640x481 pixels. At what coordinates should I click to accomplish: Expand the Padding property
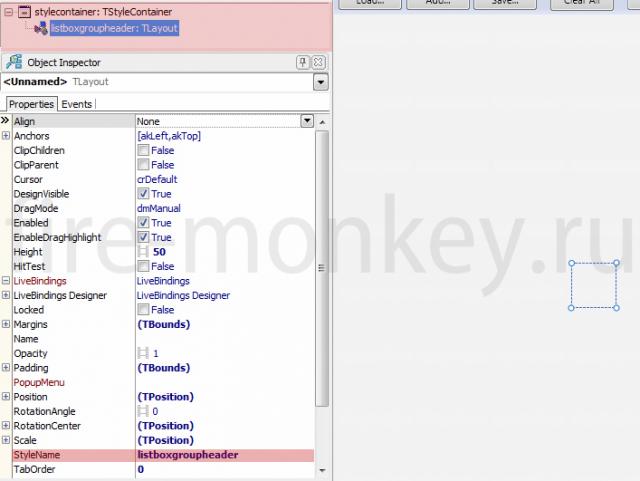pos(6,367)
